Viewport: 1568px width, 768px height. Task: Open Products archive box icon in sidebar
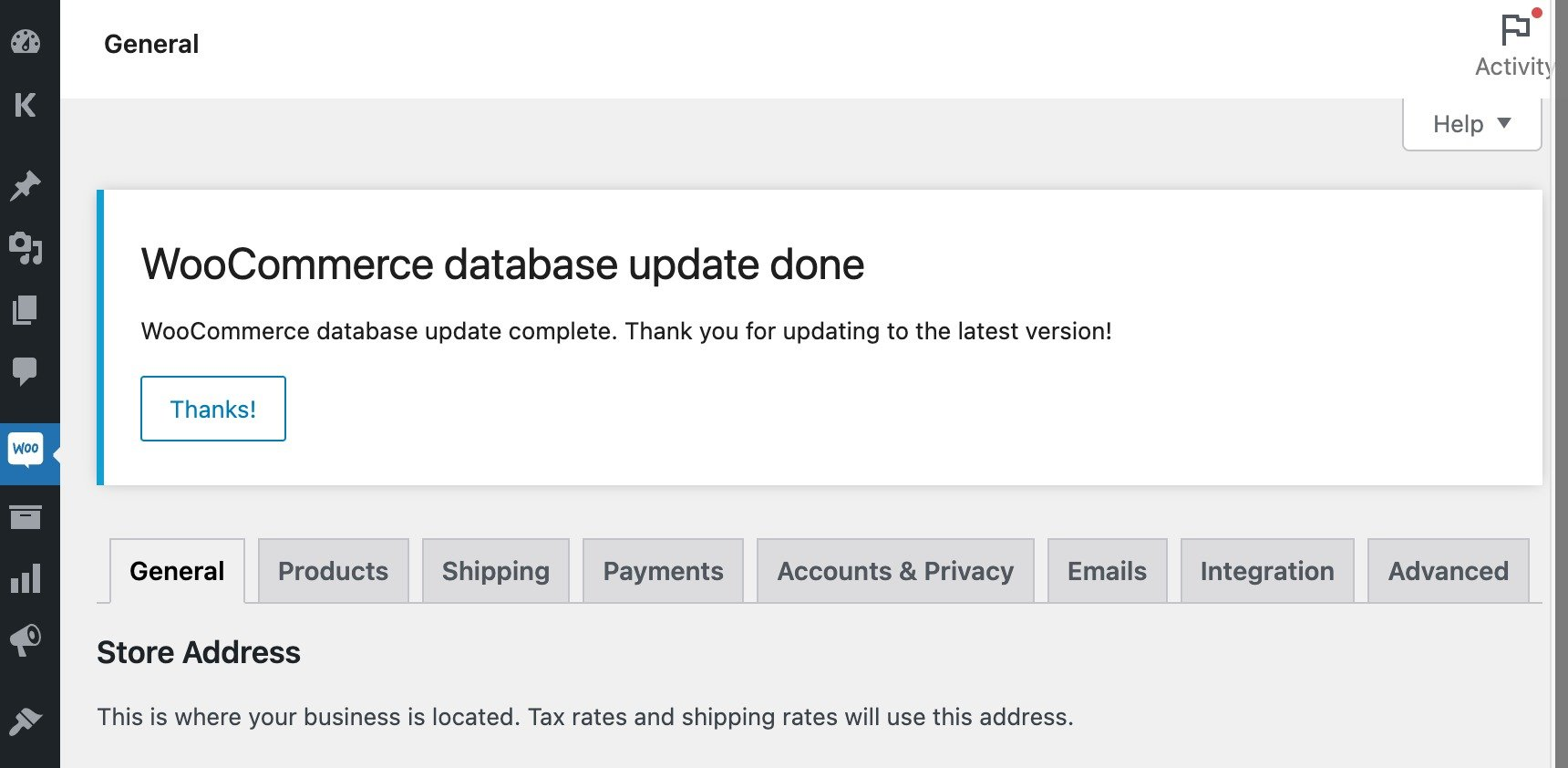click(x=26, y=517)
